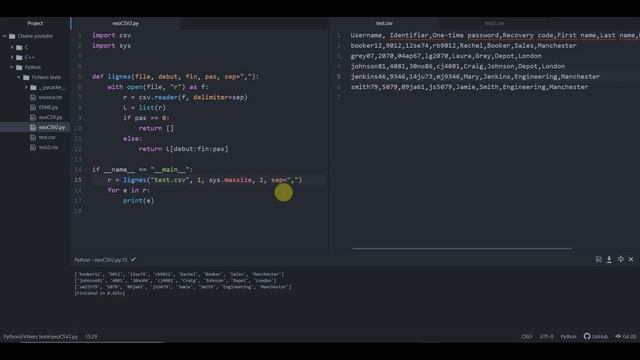Click the horizontal scrollbar in test.csv pane
Viewport: 640px width, 360px height.
coord(462,248)
